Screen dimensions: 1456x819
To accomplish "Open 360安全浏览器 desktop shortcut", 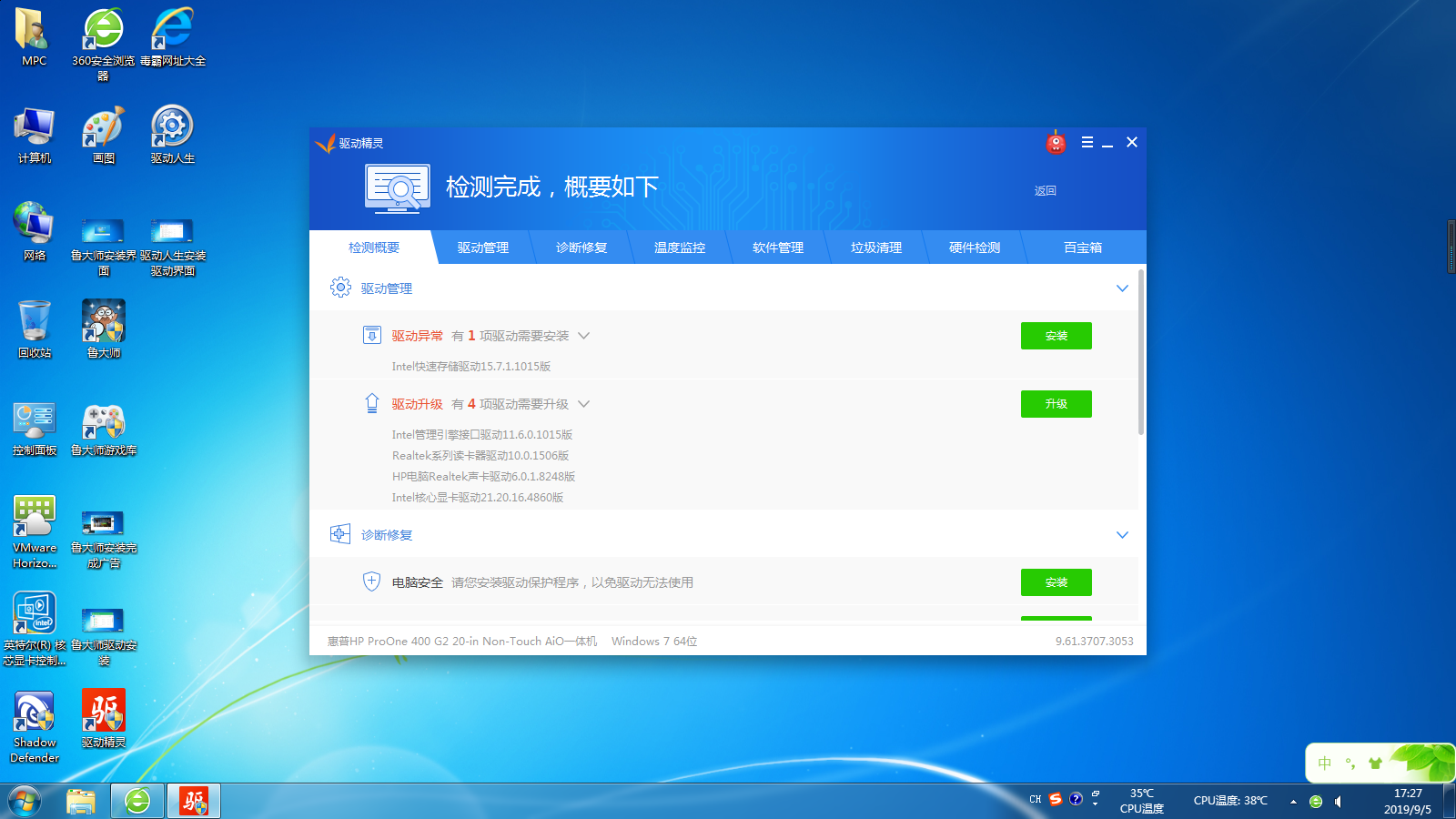I will (103, 44).
